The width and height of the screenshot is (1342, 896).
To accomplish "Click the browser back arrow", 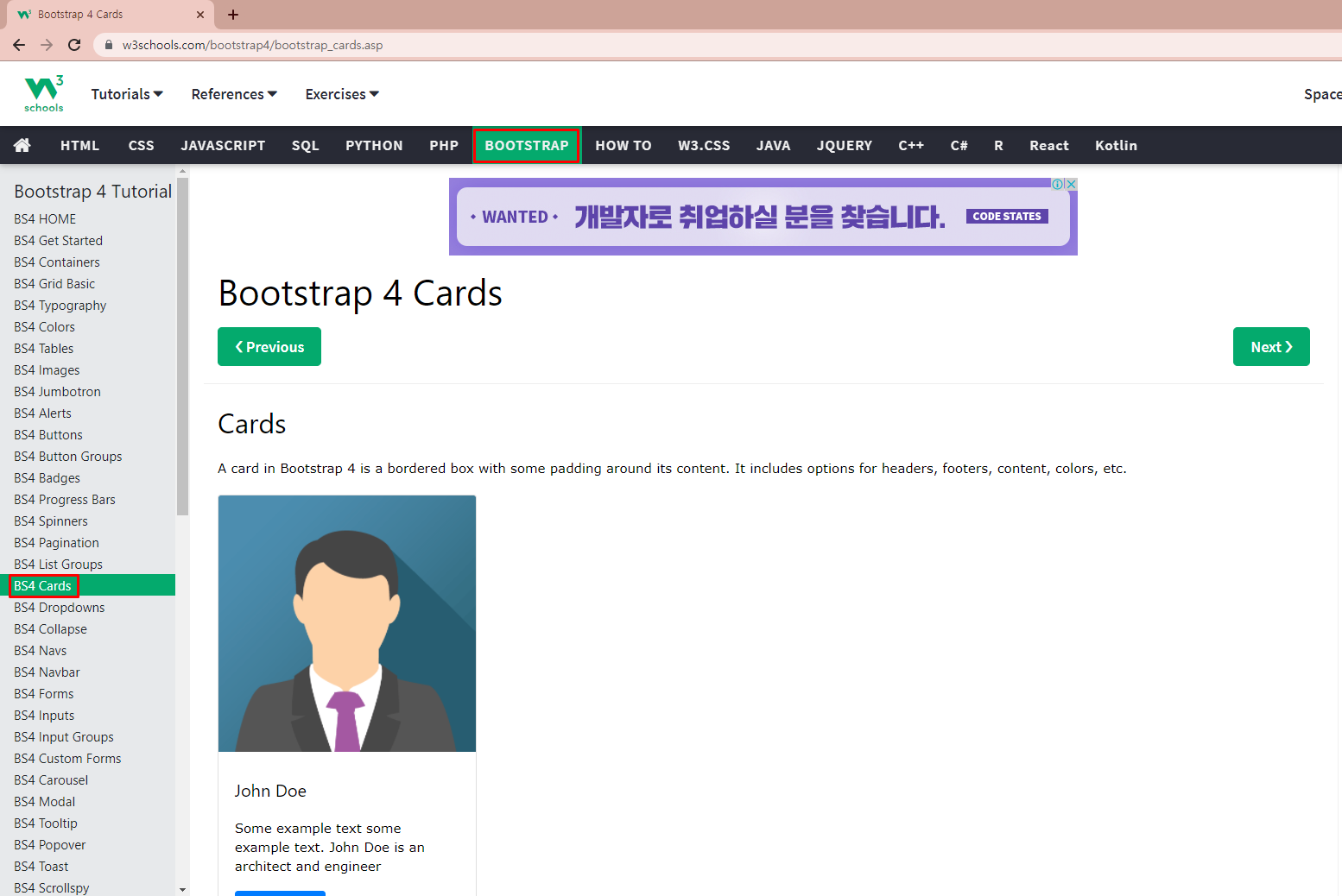I will point(19,45).
